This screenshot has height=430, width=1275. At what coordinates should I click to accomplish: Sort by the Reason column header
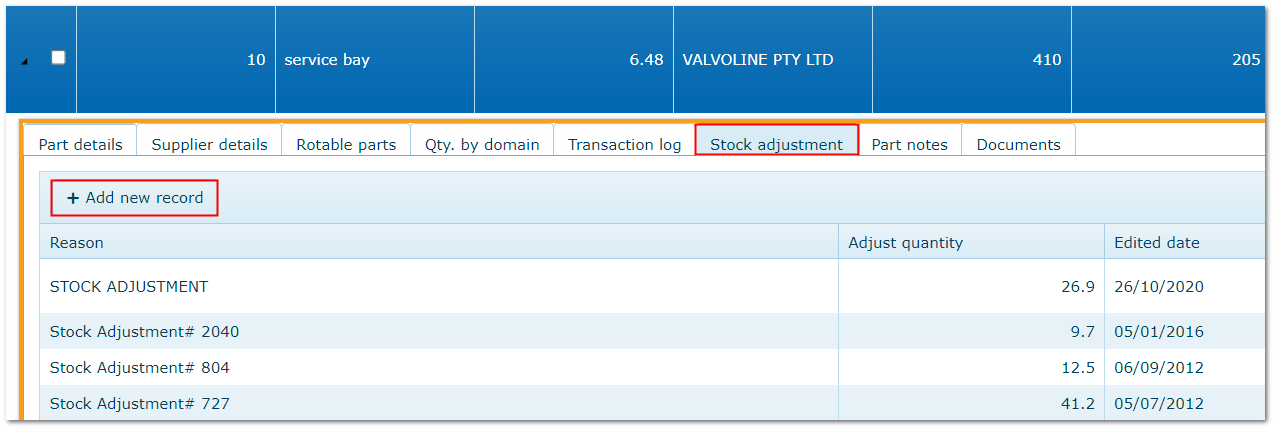(77, 243)
